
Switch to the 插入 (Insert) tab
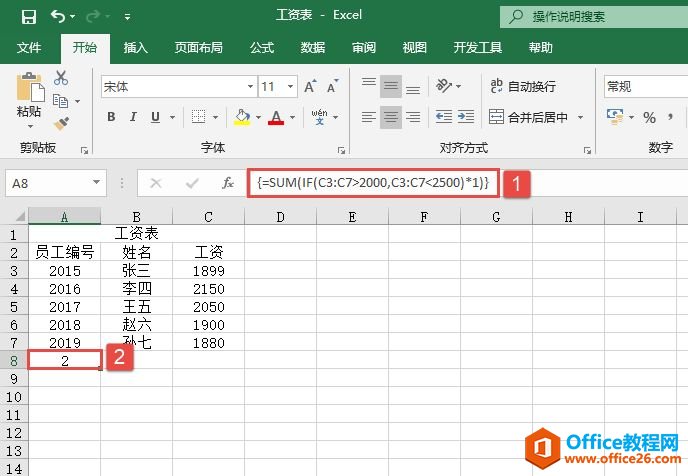click(135, 47)
